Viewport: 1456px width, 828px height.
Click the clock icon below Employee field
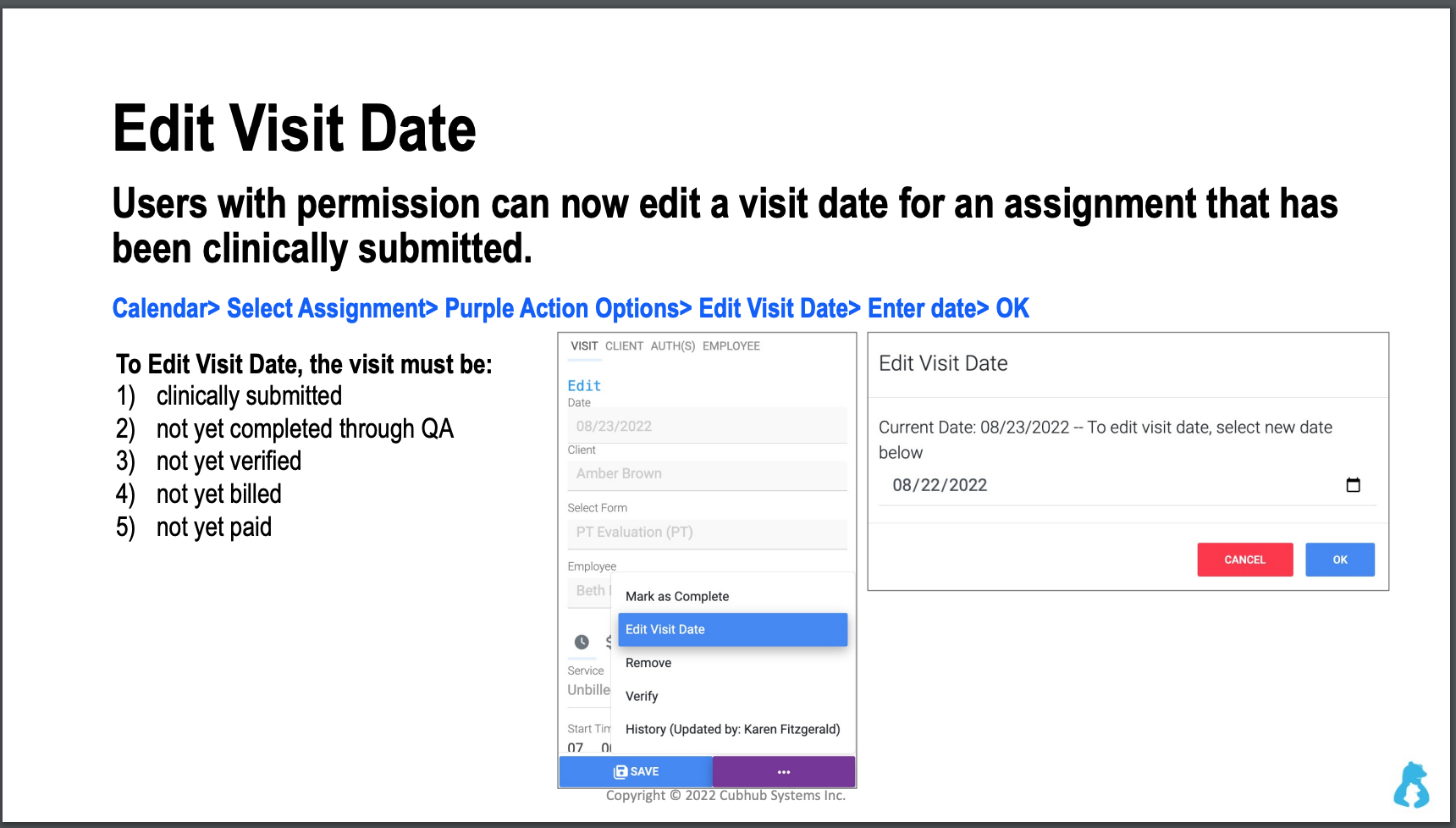point(582,642)
